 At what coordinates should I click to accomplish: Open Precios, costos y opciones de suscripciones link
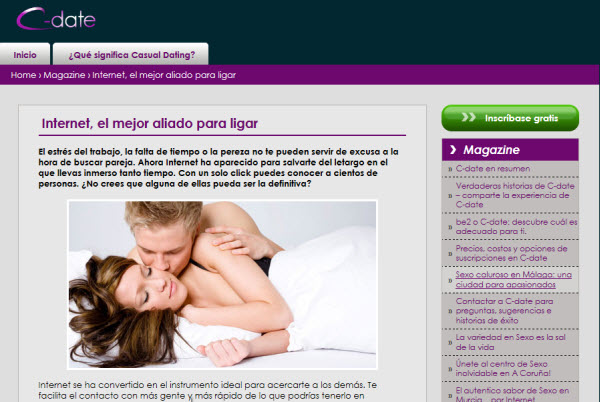[511, 253]
